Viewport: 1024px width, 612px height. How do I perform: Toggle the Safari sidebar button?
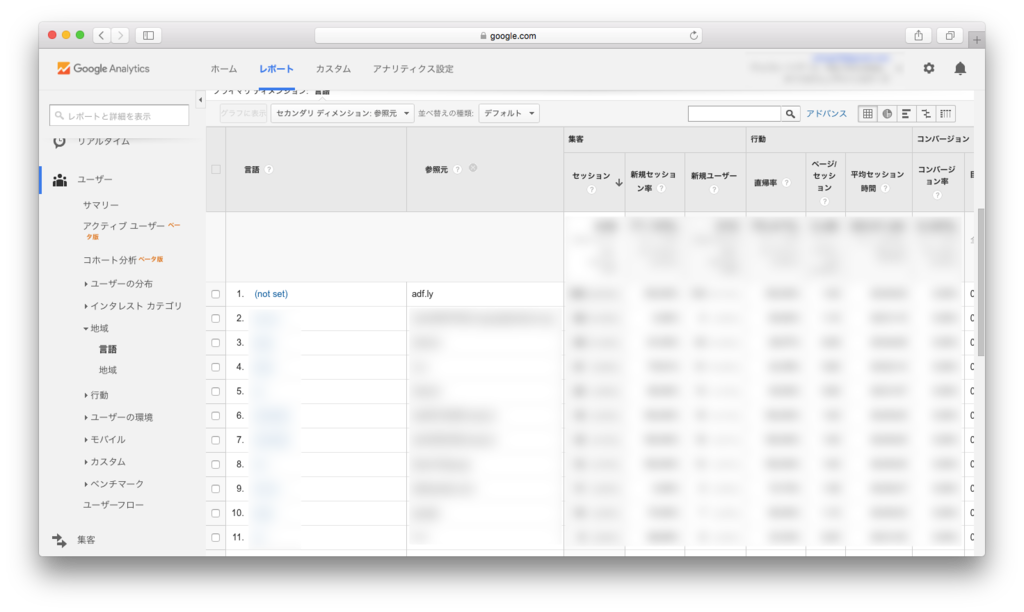[148, 35]
